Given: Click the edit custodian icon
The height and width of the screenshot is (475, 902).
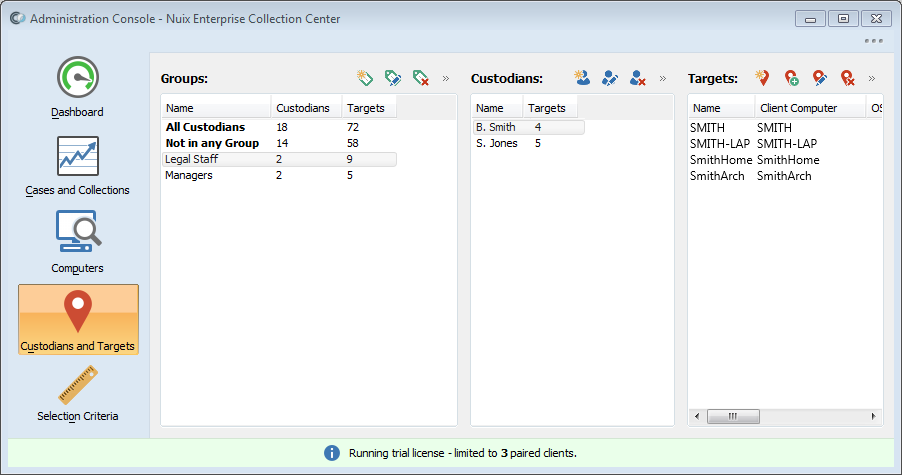Looking at the screenshot, I should point(610,78).
